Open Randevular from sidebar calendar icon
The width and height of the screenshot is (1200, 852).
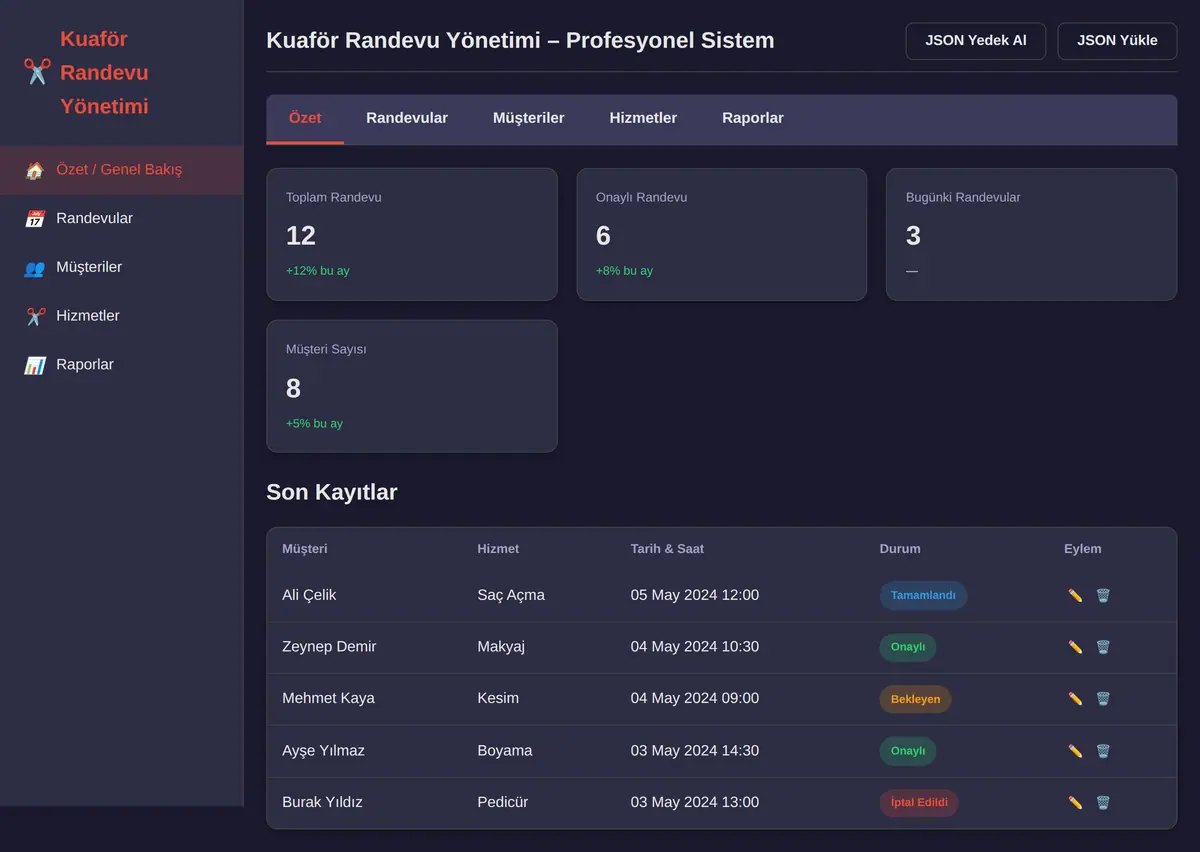click(35, 218)
